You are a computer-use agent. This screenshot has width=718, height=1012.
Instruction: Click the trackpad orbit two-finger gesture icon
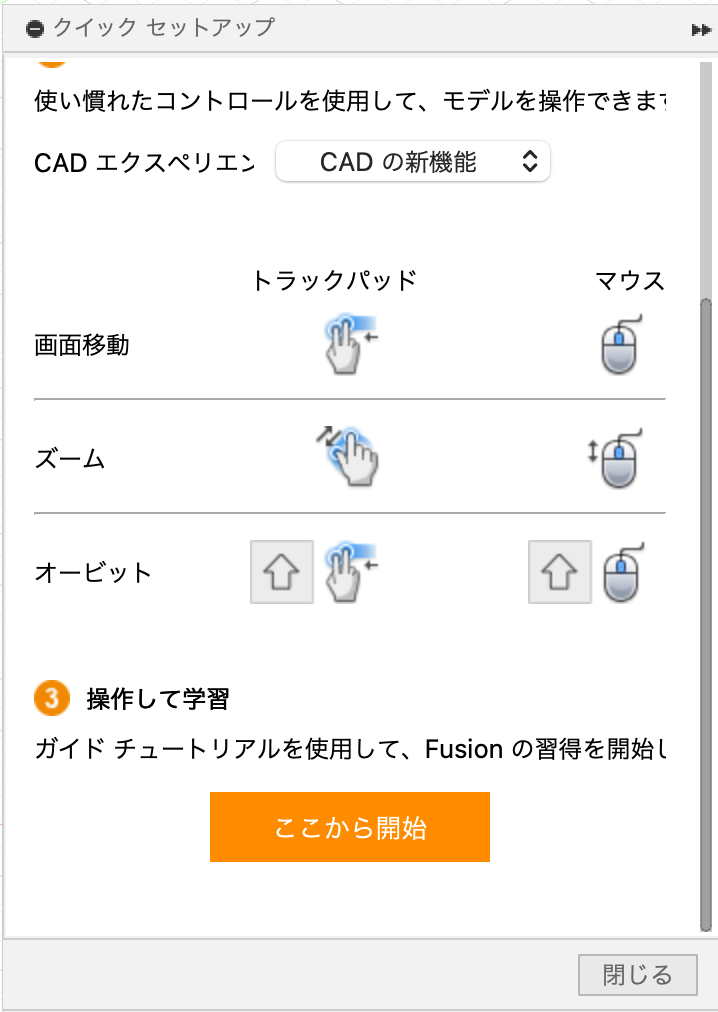point(351,572)
